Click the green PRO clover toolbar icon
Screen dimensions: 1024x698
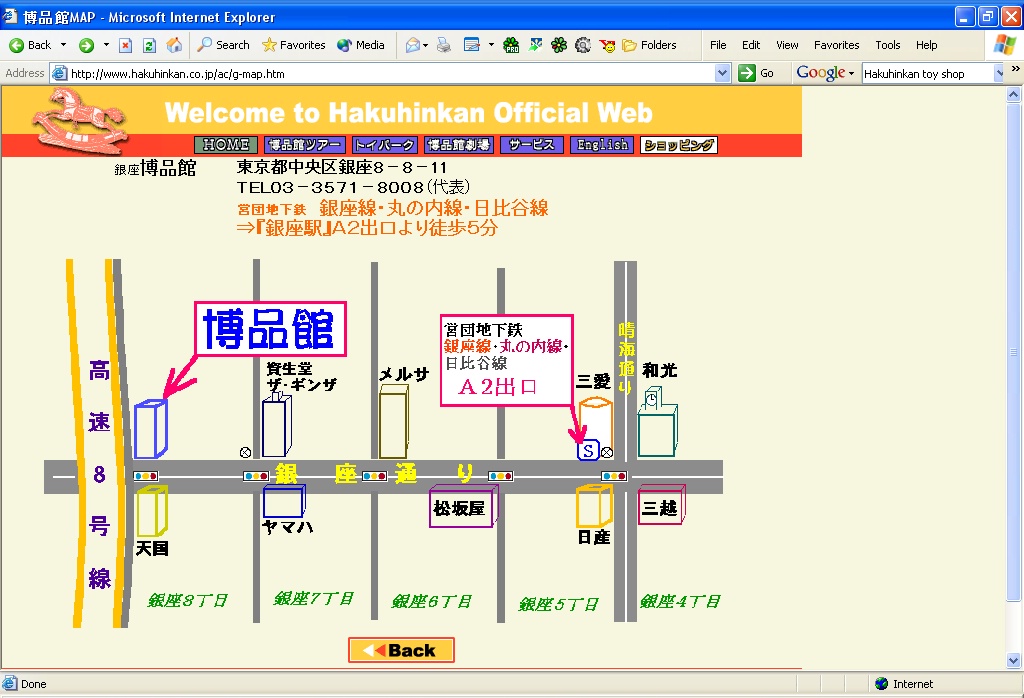pos(511,45)
